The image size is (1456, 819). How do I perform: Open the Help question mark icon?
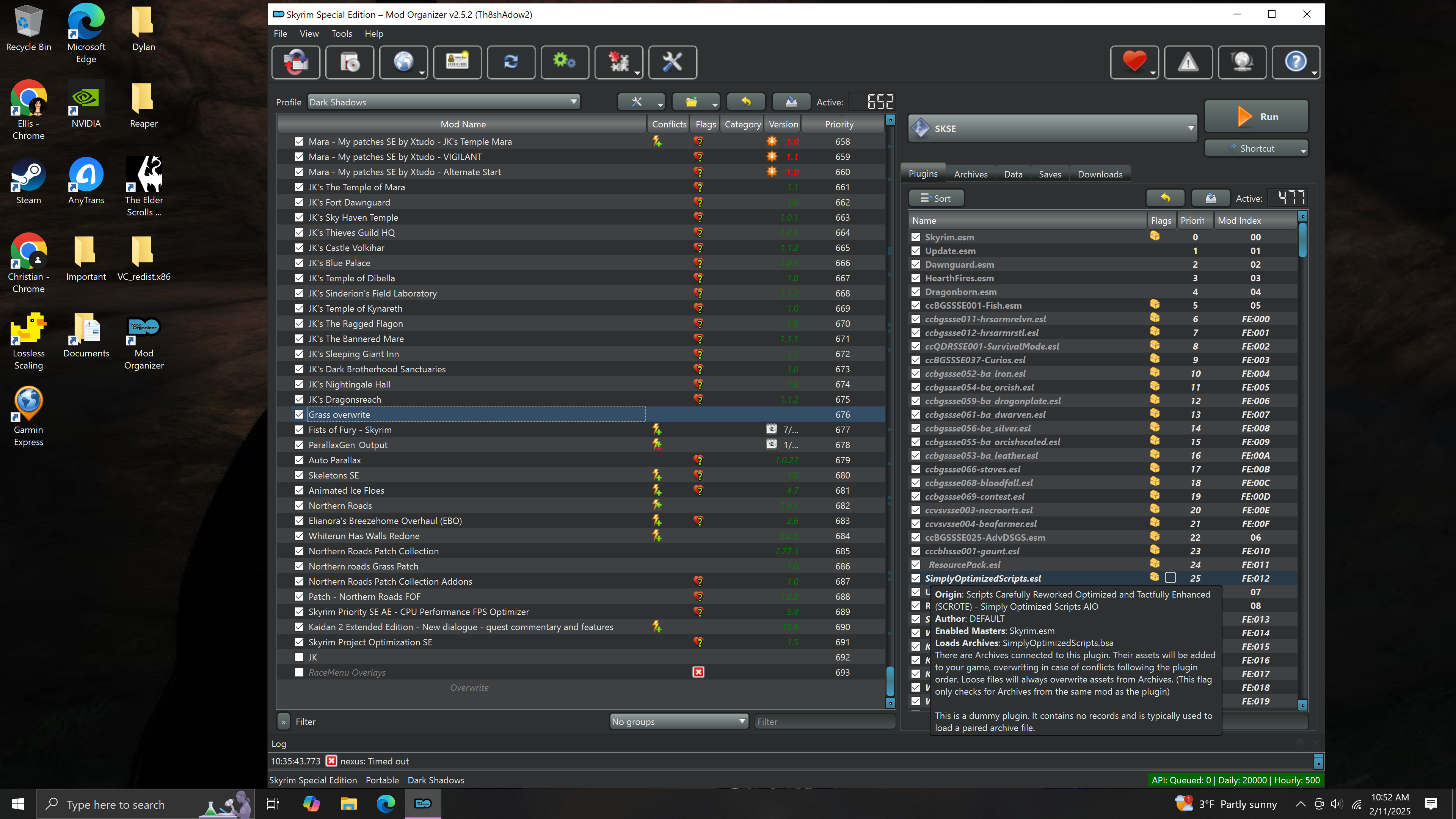[1296, 62]
